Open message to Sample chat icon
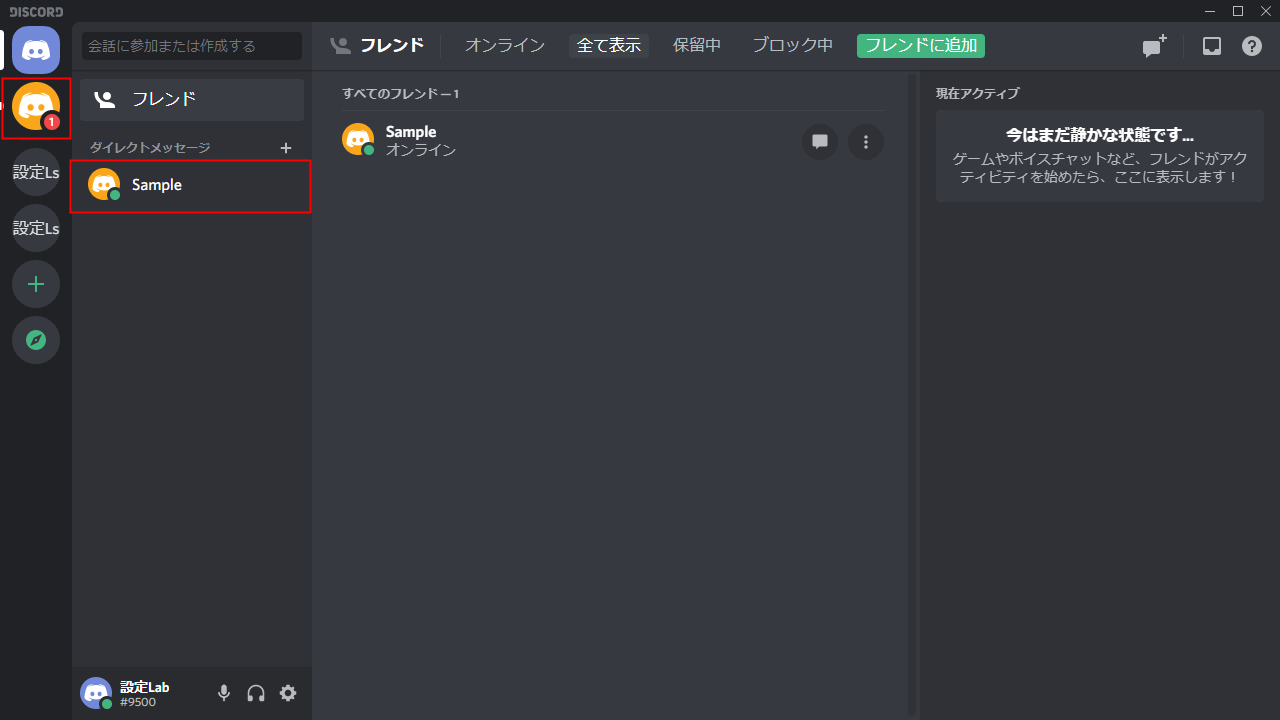This screenshot has height=720, width=1280. pyautogui.click(x=820, y=142)
